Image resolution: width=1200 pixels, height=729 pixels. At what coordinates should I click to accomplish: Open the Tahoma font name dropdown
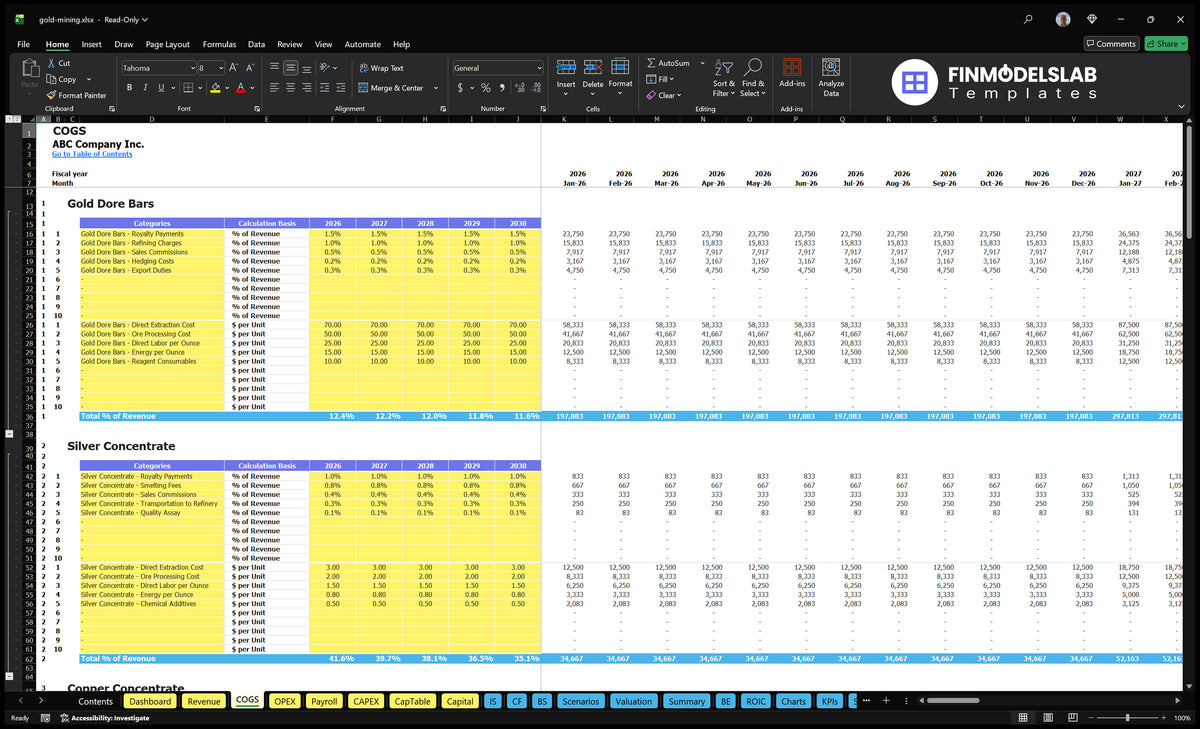tap(191, 68)
